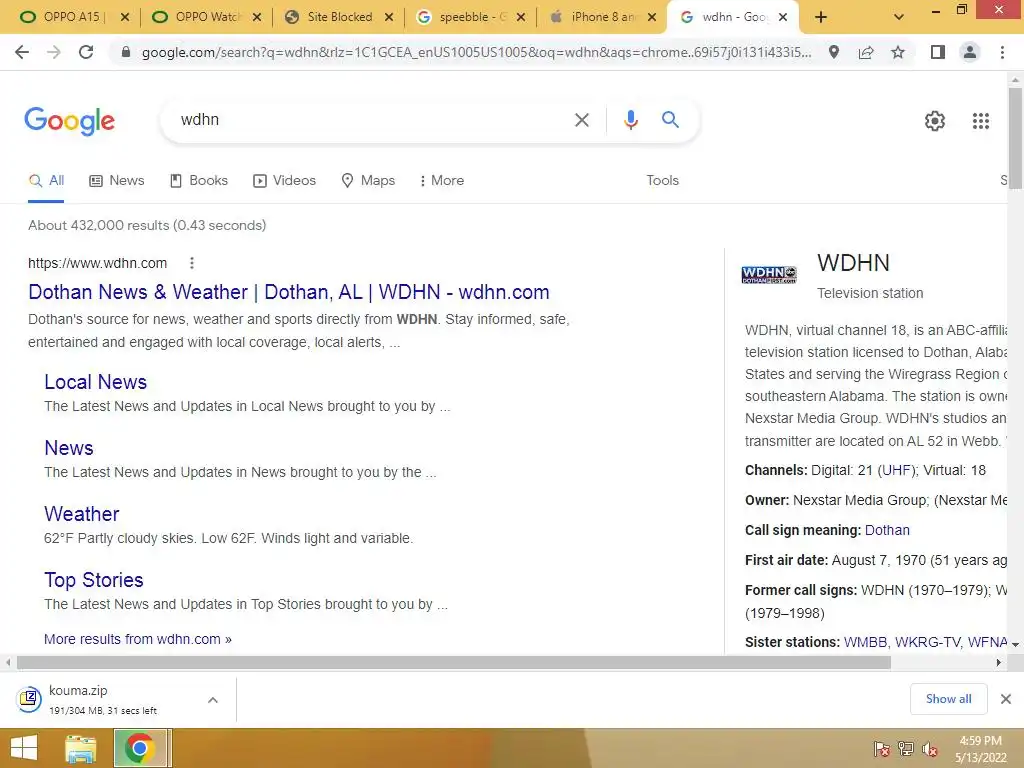1024x768 pixels.
Task: Switch to News results tab
Action: 117,181
